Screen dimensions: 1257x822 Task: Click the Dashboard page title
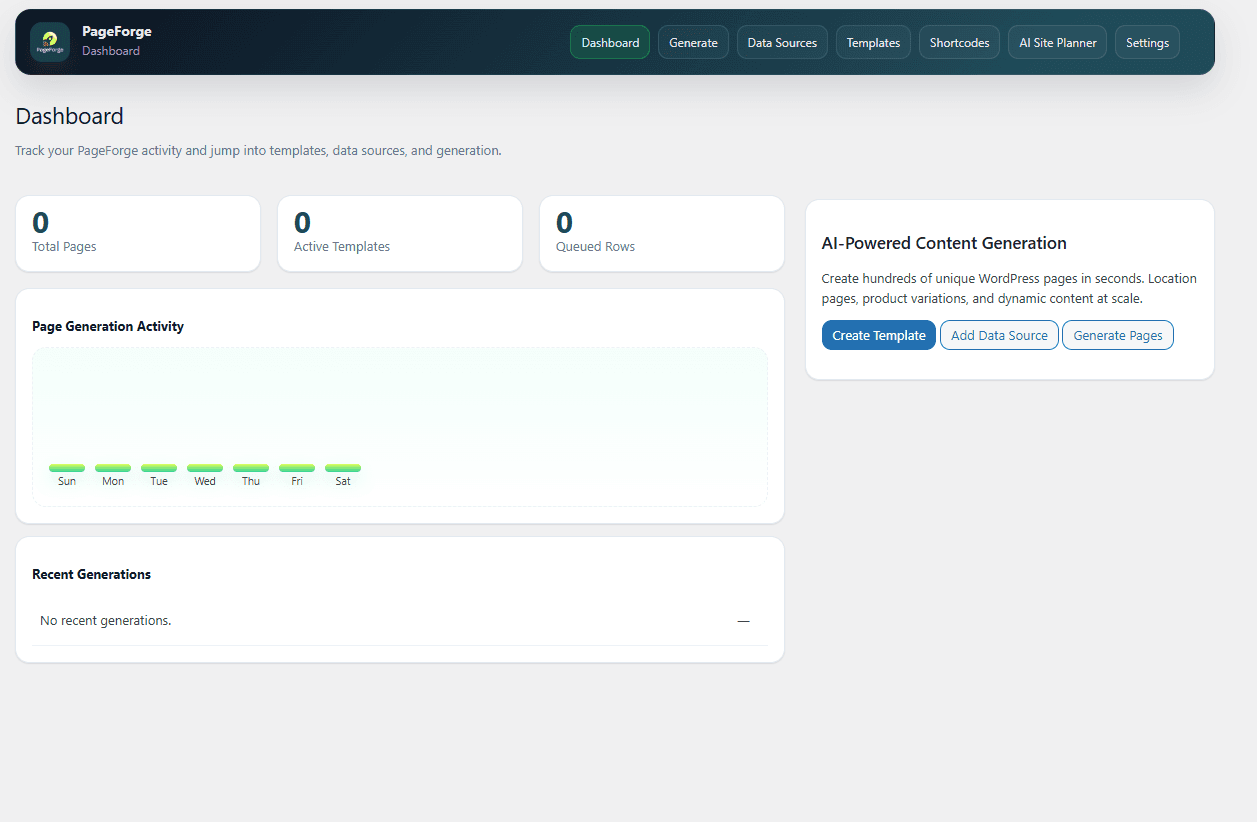click(x=69, y=116)
